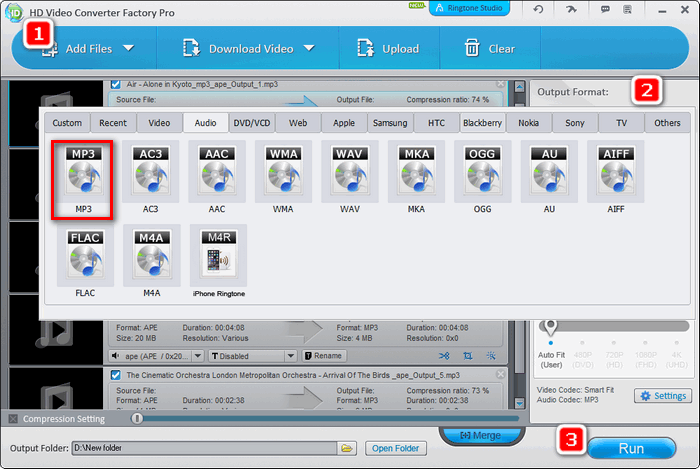Click the clip/trim scissors icon

coord(444,356)
